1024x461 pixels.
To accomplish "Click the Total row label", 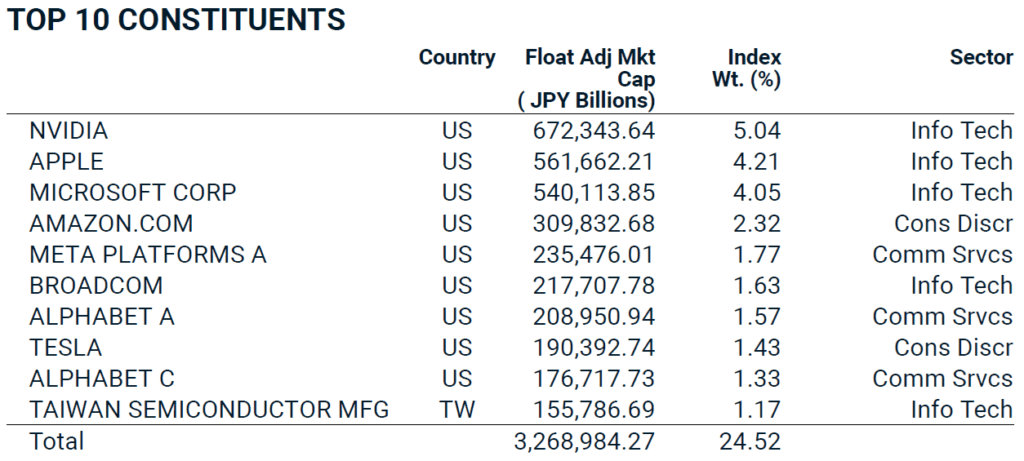I will 57,441.
